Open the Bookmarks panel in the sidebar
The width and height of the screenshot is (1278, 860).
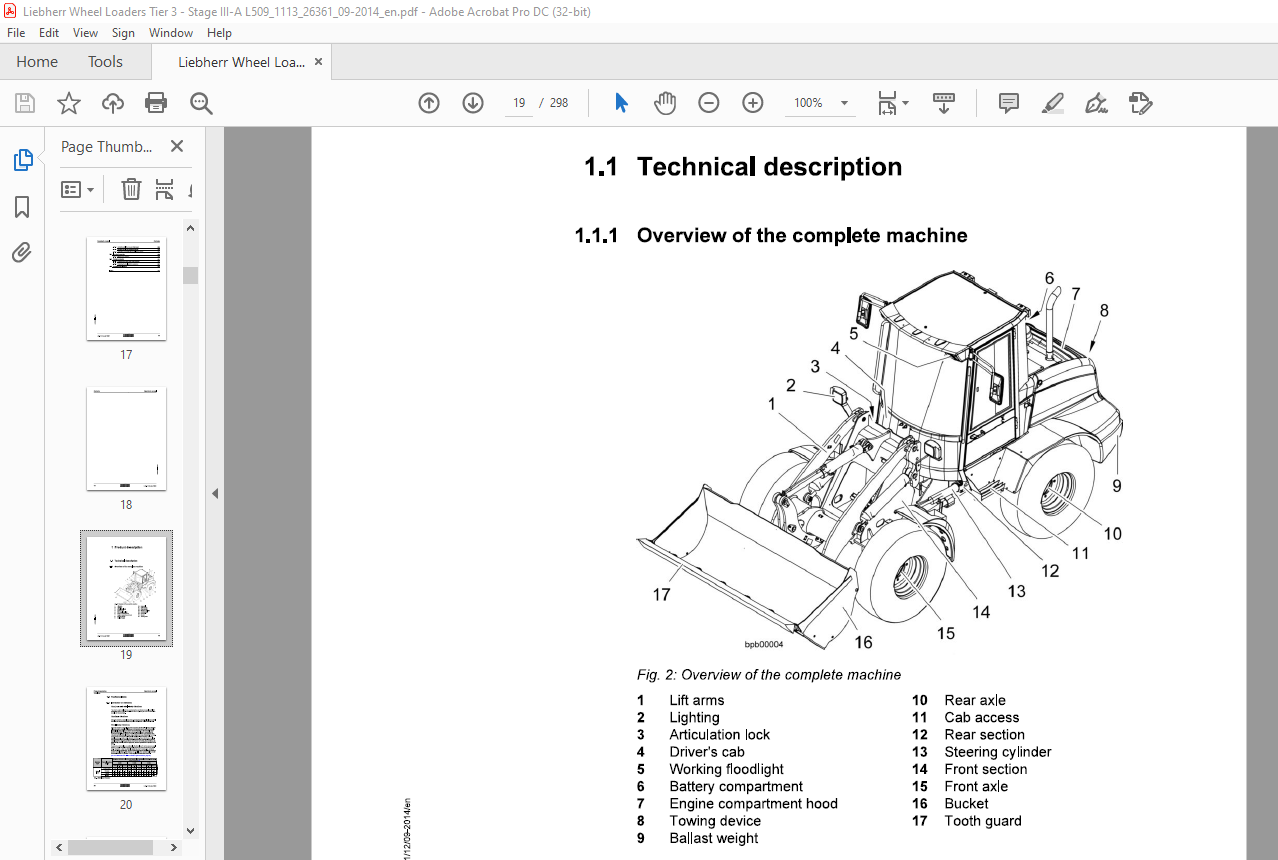(22, 207)
